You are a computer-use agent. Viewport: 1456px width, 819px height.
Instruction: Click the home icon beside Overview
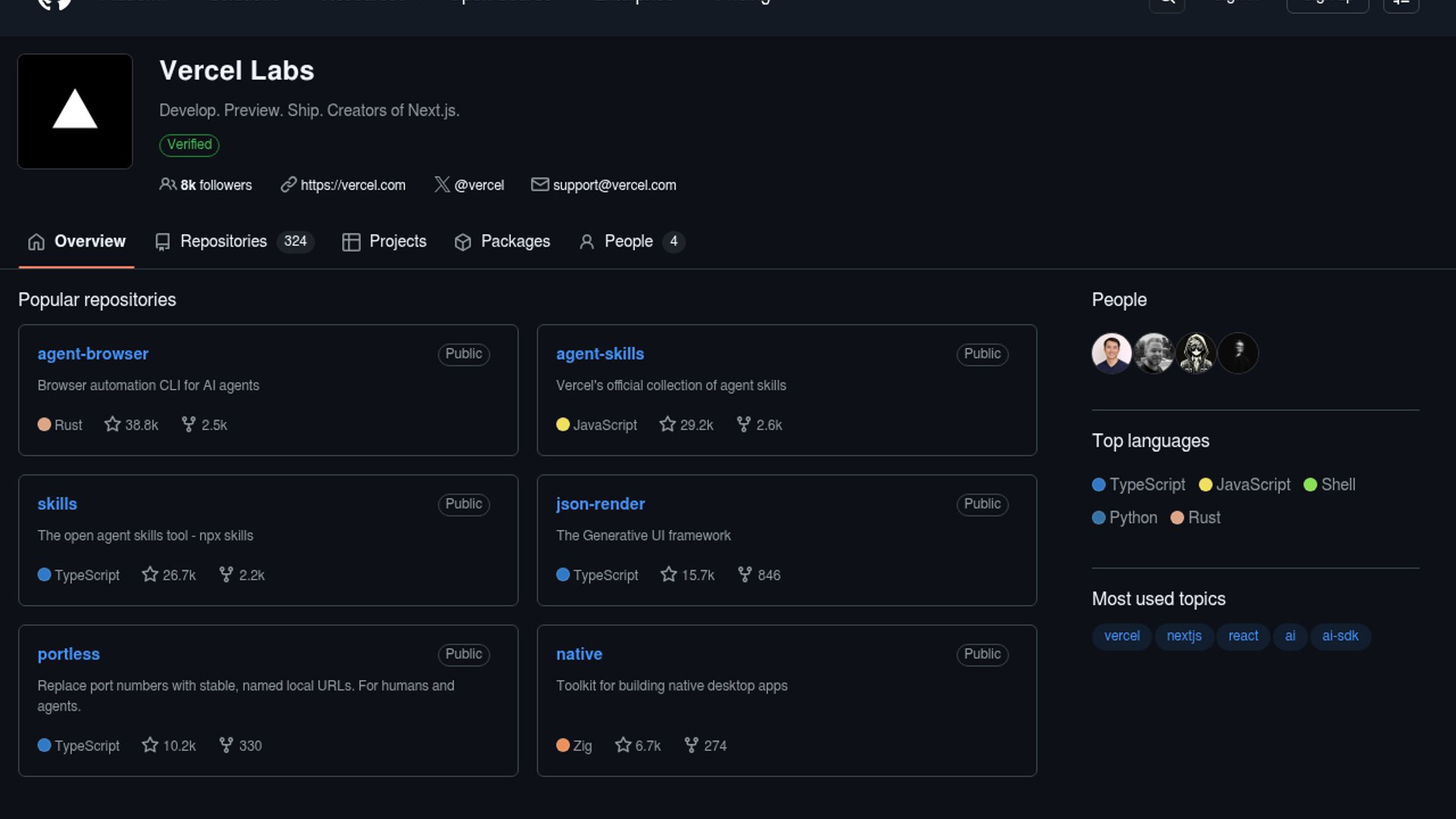coord(36,242)
